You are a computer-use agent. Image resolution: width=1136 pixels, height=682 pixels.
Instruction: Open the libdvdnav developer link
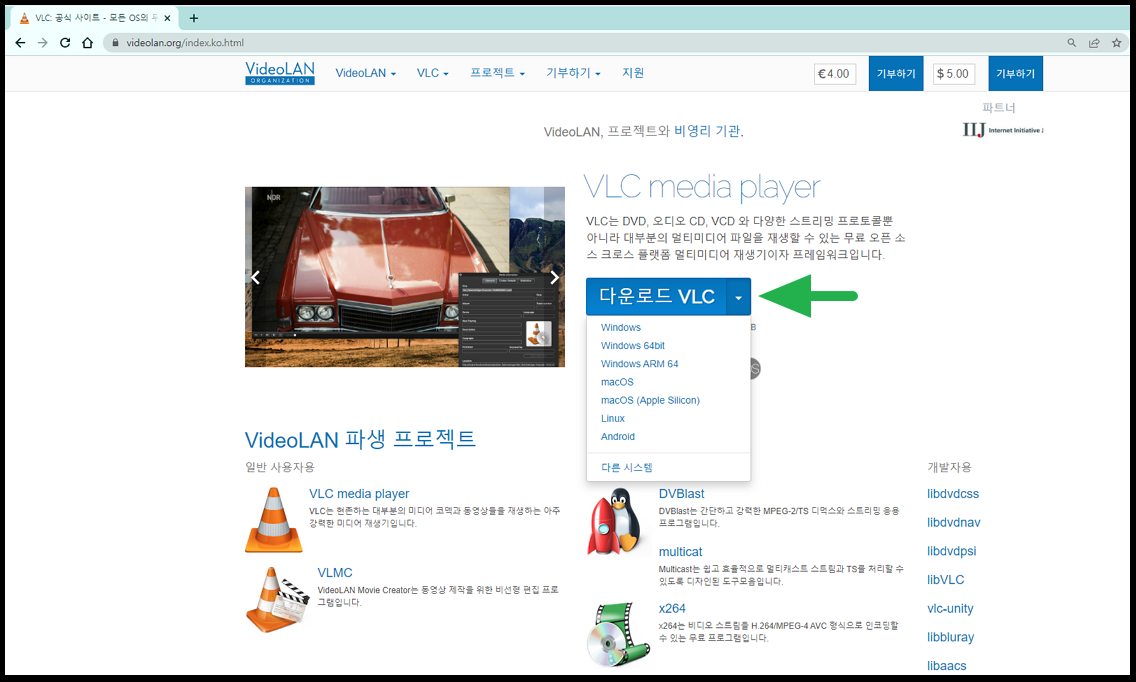(x=953, y=523)
